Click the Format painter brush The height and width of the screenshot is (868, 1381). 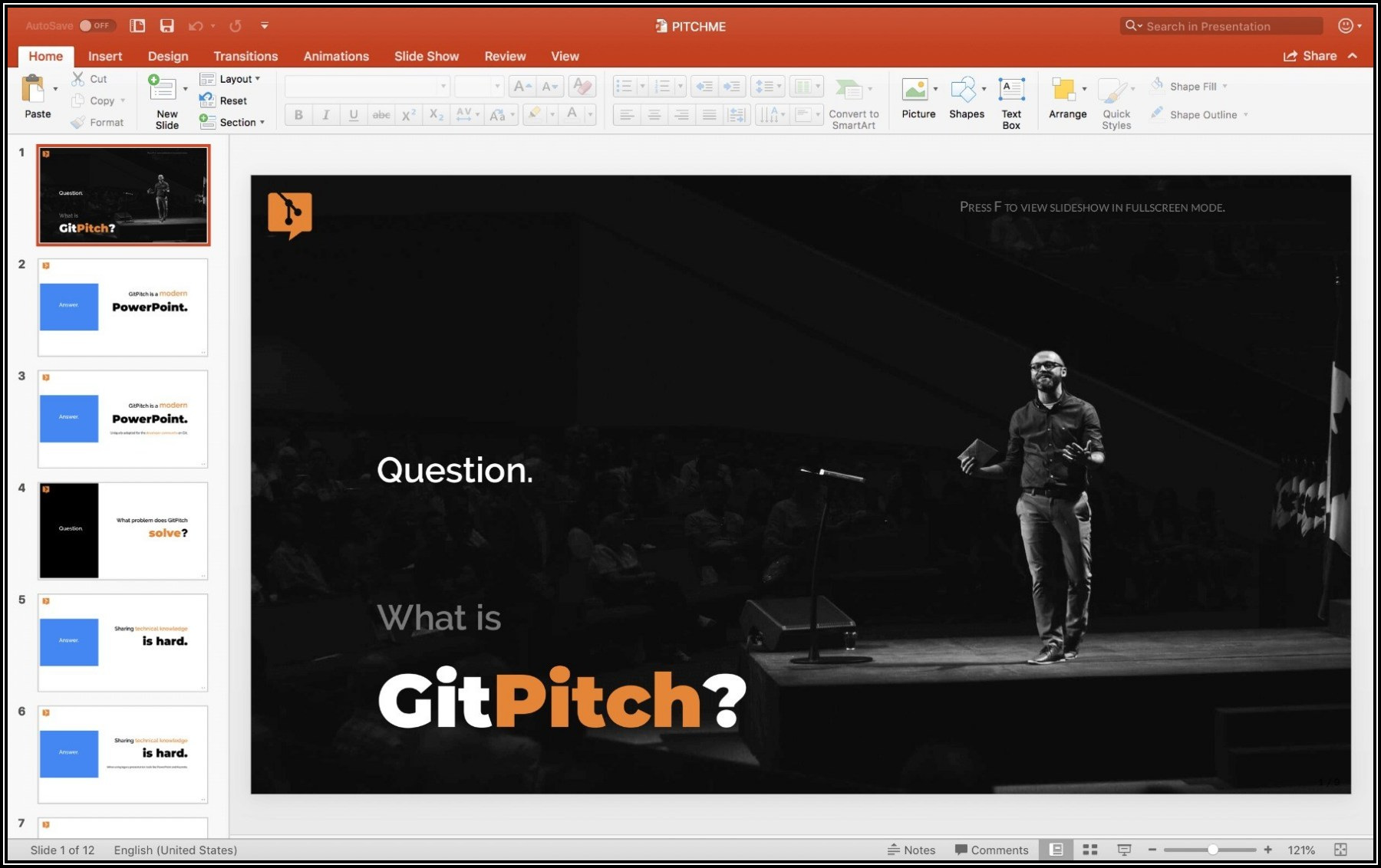pos(77,122)
